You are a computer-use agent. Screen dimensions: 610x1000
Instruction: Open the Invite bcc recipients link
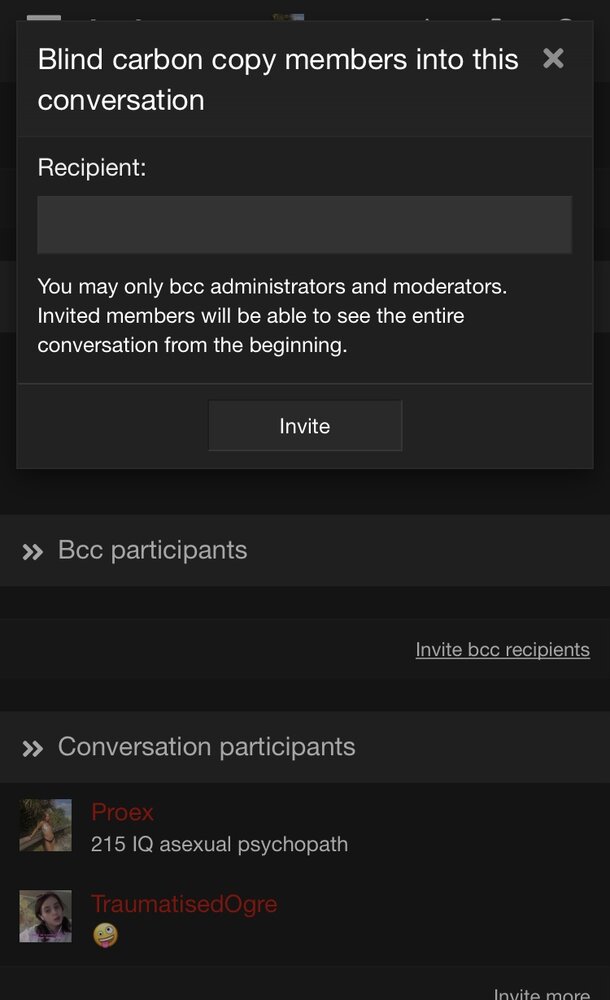pyautogui.click(x=502, y=650)
